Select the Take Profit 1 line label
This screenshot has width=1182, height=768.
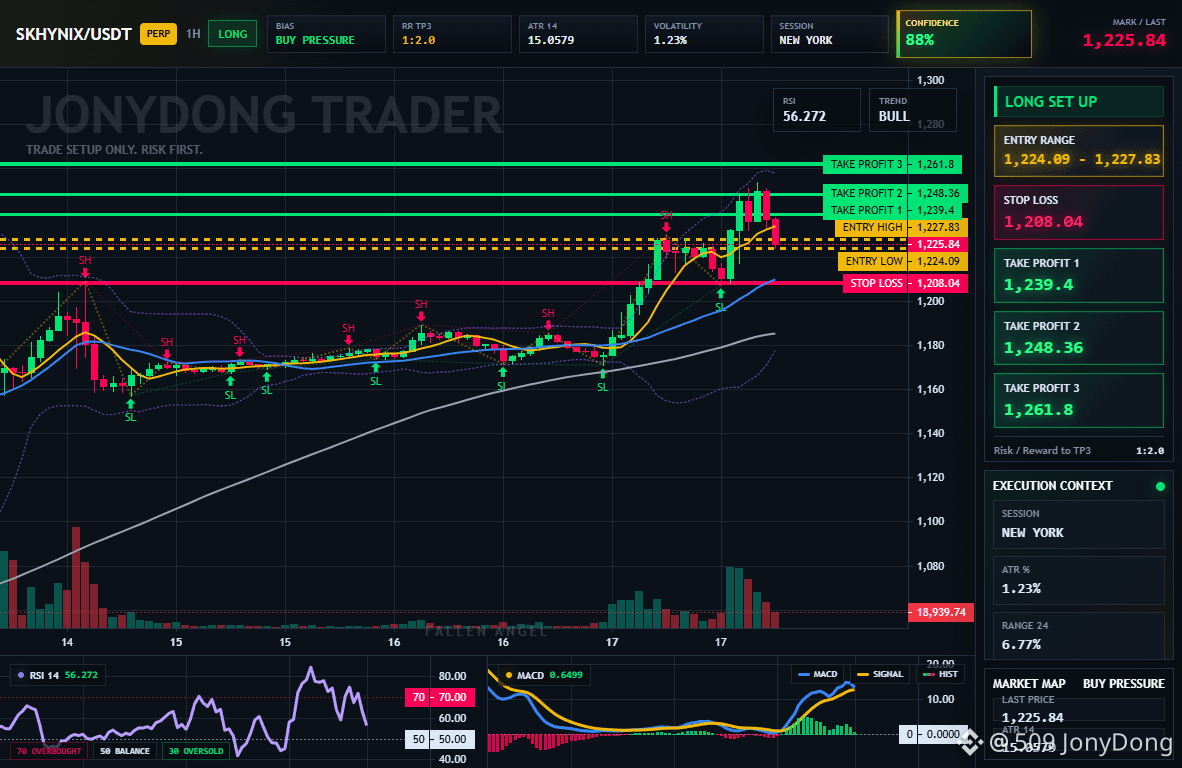(865, 210)
